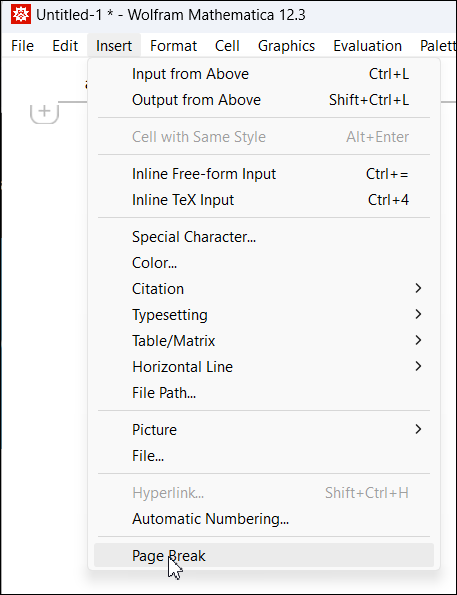Click the plus cell insertion button
Viewport: 457px width, 595px height.
point(44,112)
